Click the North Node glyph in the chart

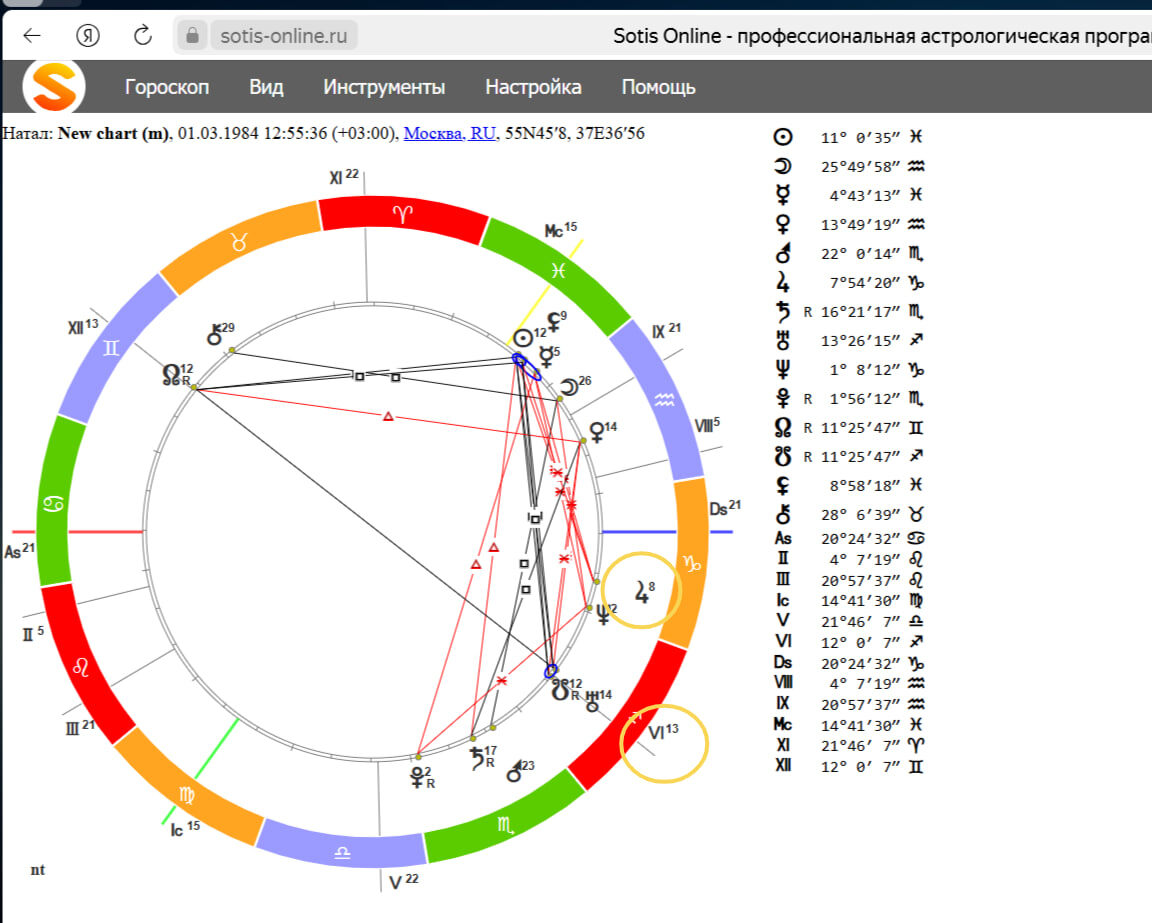coord(170,375)
